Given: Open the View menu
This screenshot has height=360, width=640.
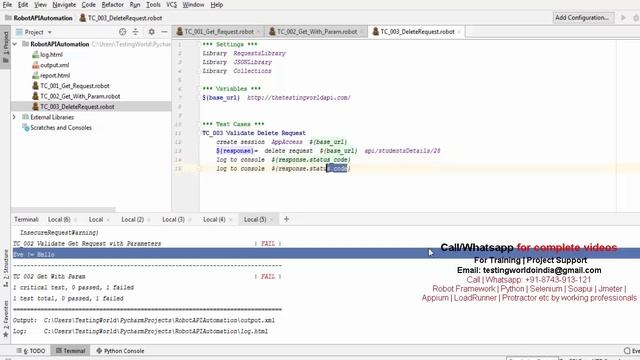Looking at the screenshot, I should [x=40, y=5].
